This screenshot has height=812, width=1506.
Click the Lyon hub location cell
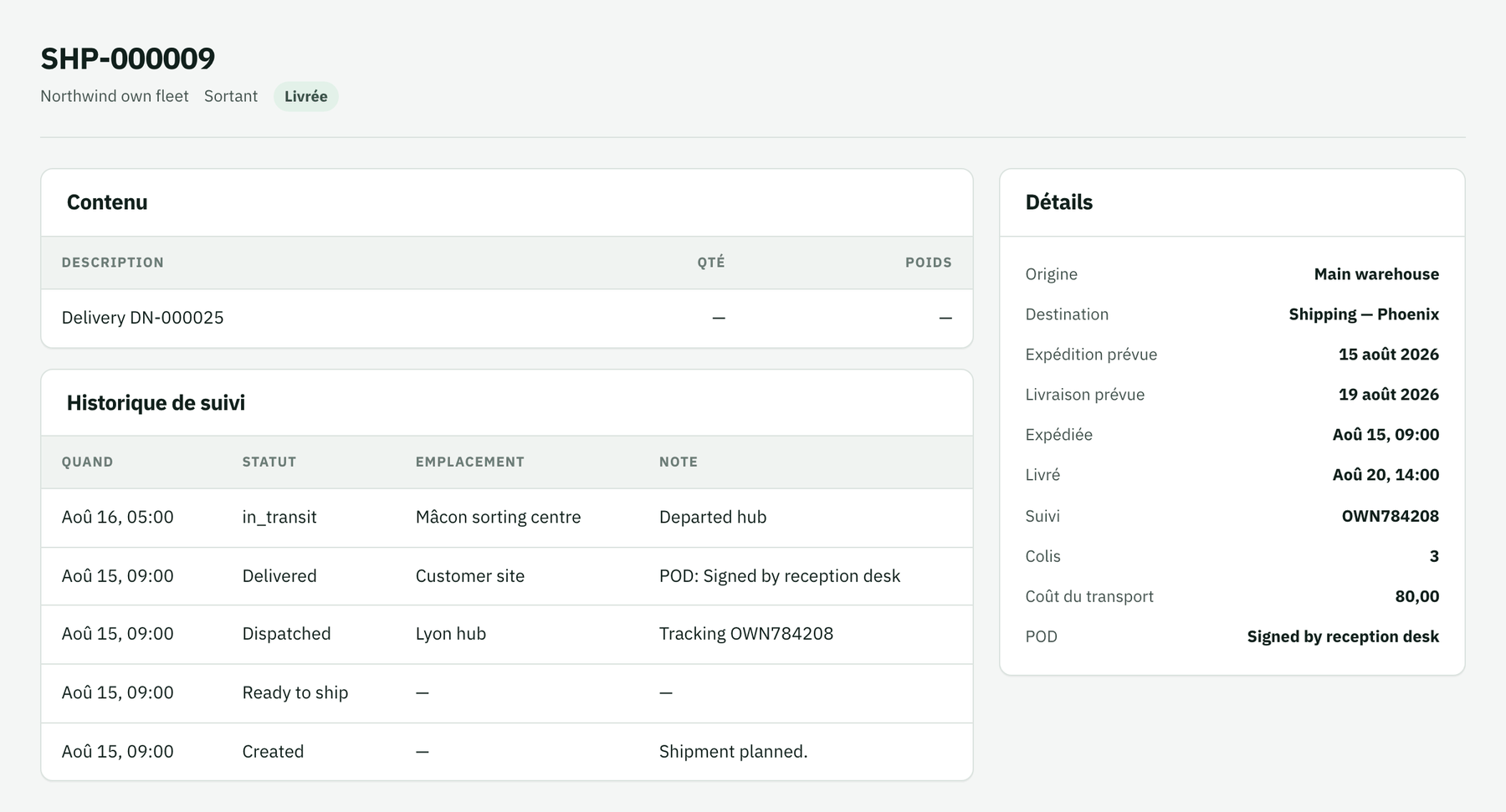(x=451, y=634)
